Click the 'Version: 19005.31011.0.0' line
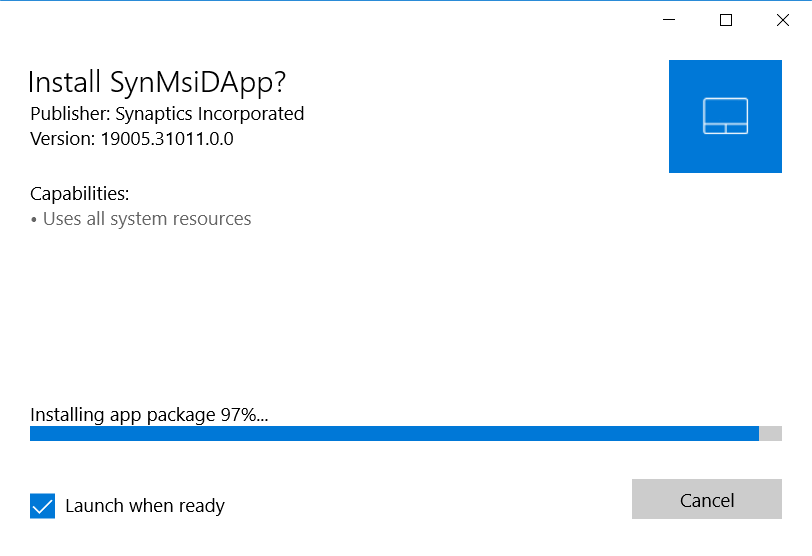 [x=132, y=139]
